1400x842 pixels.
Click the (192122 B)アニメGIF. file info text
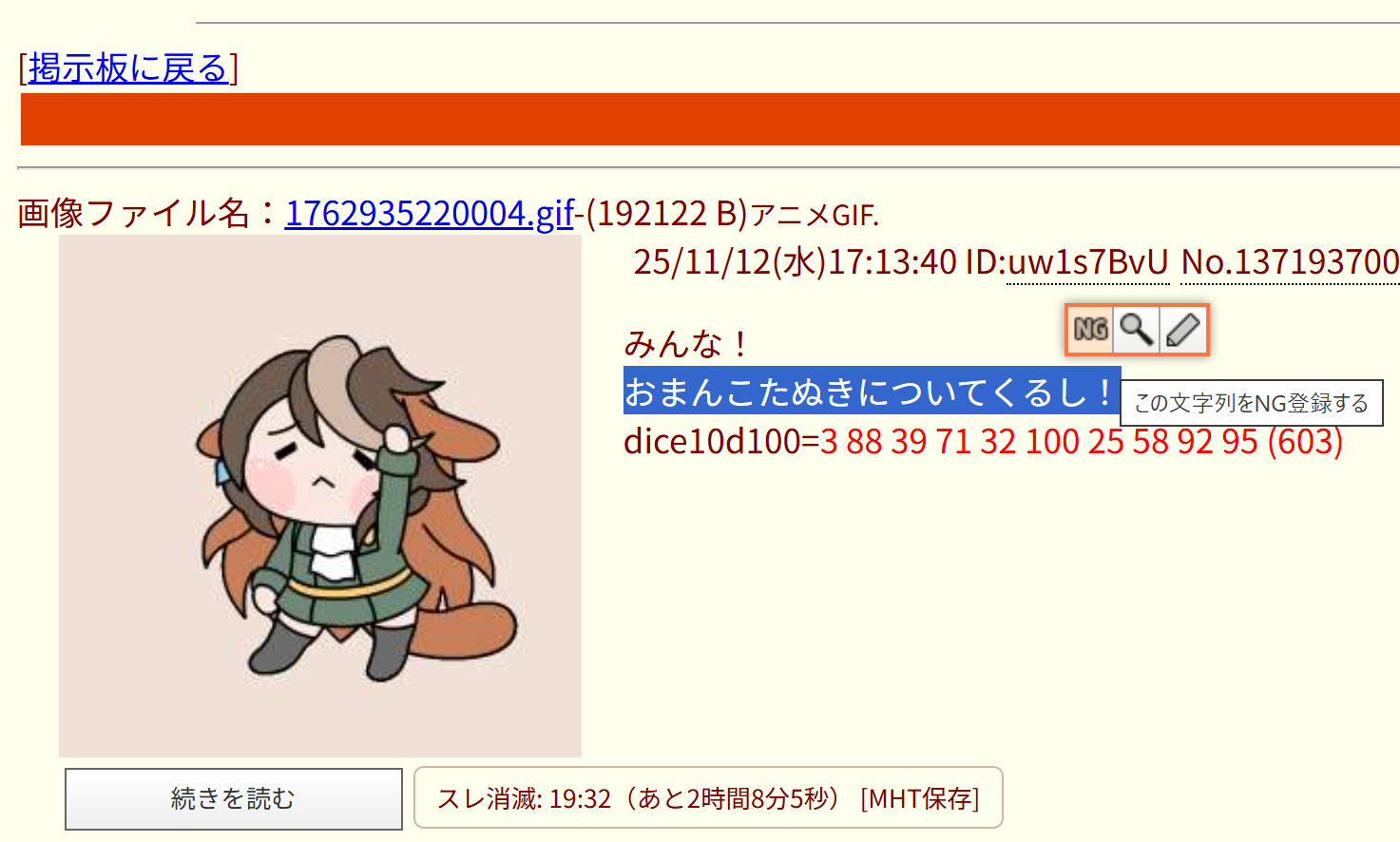click(732, 214)
